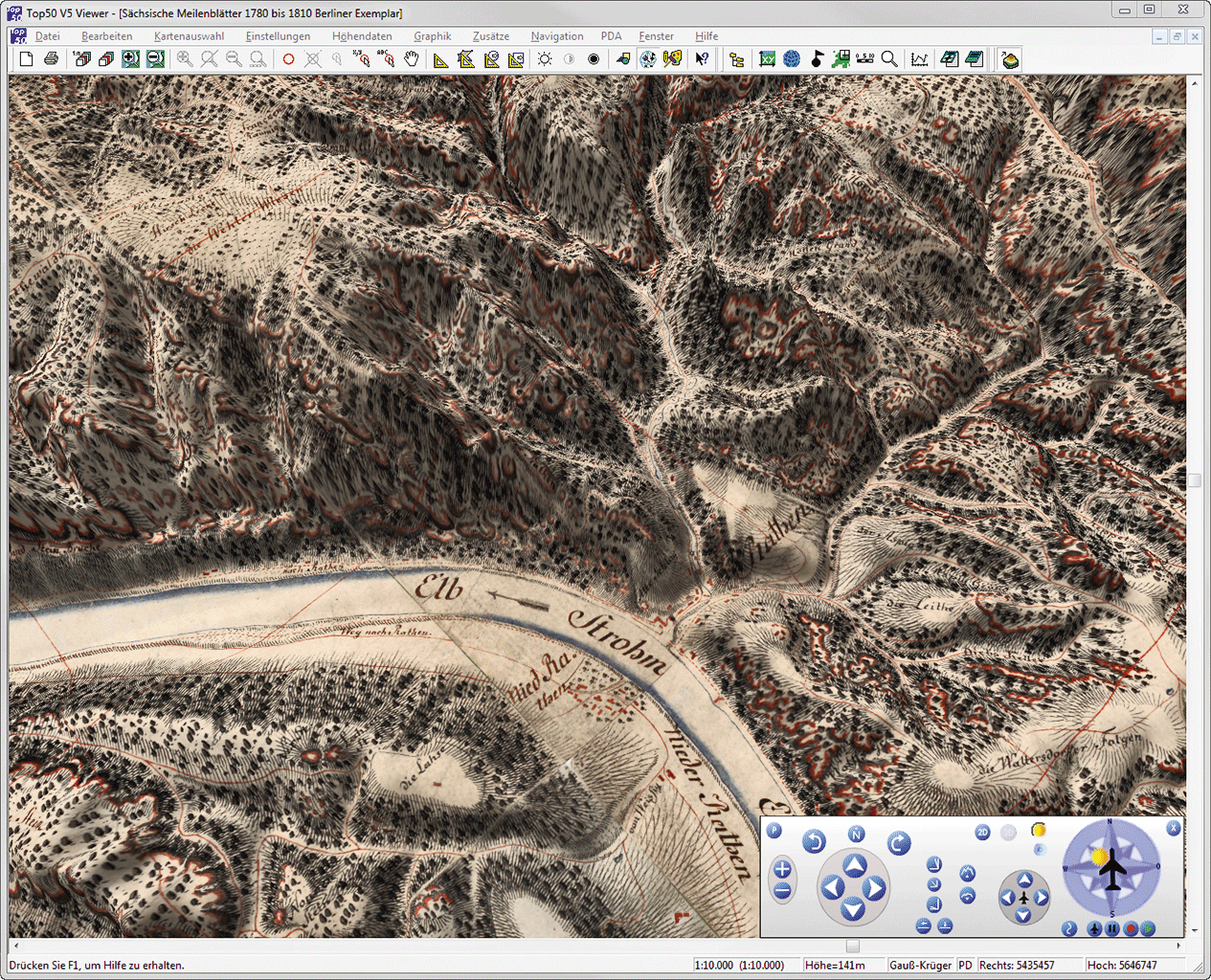1211x980 pixels.
Task: Open the Navigation menu
Action: (x=557, y=36)
